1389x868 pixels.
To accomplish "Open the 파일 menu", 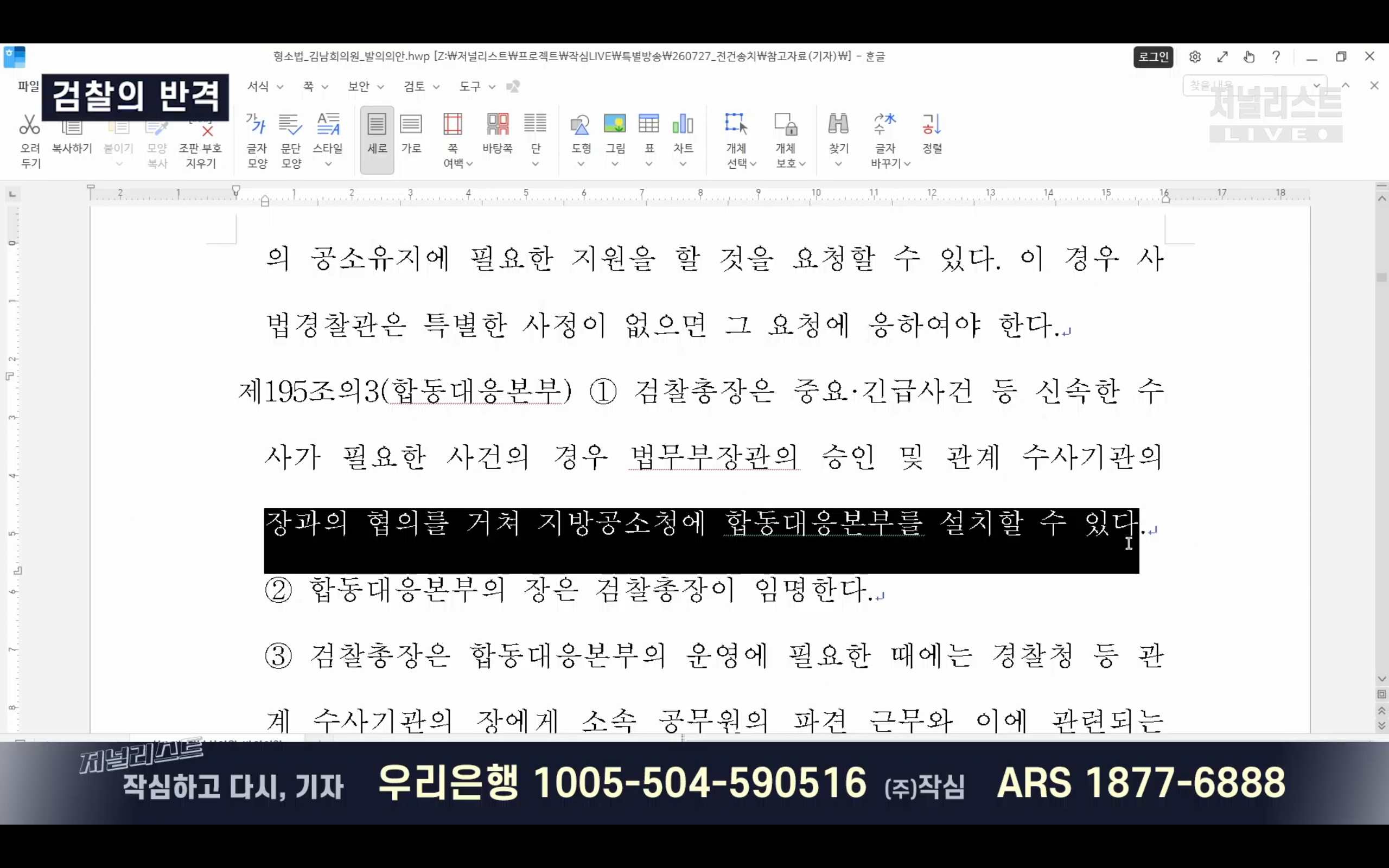I will tap(28, 86).
